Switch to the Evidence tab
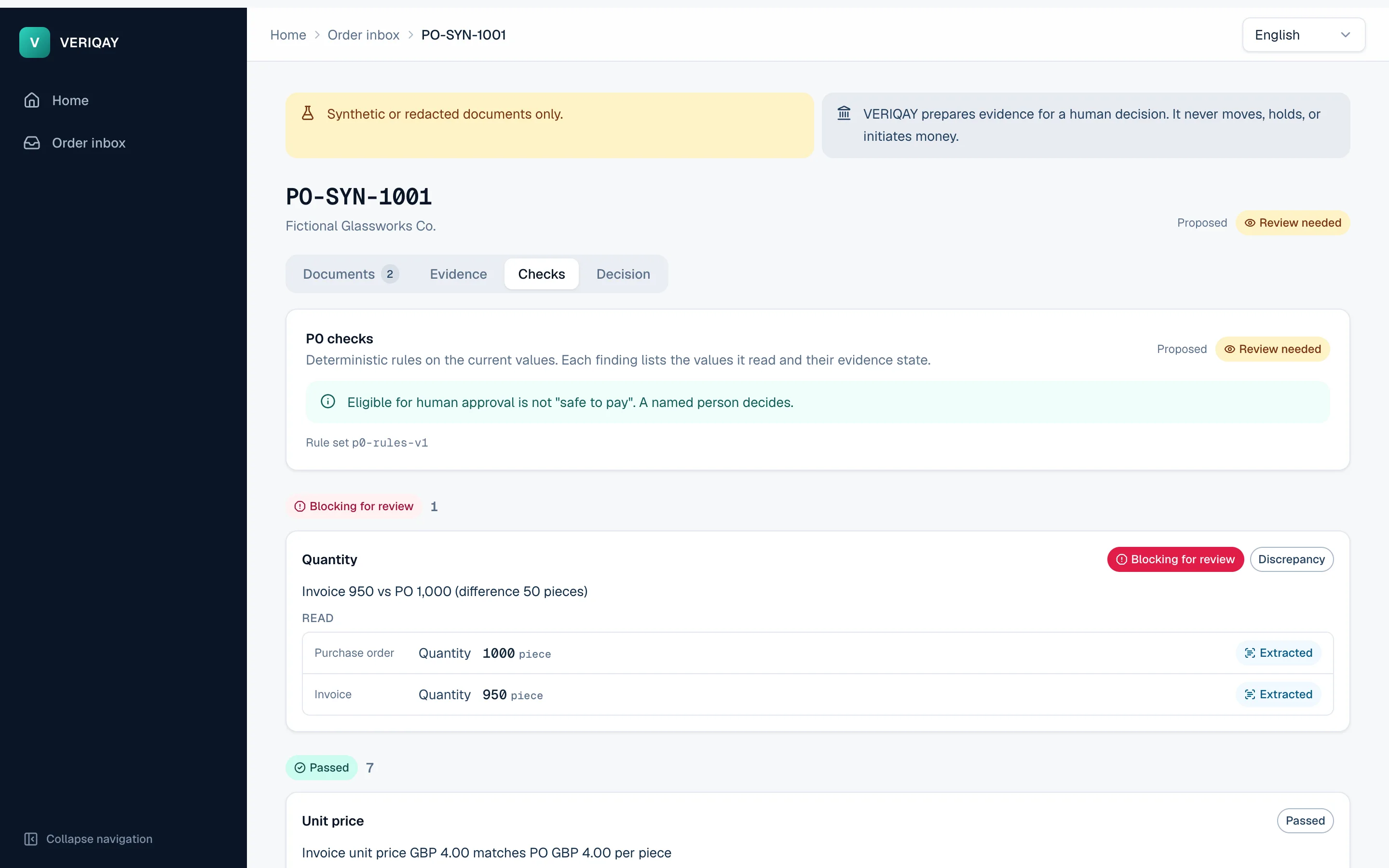Viewport: 1389px width, 868px height. point(458,274)
